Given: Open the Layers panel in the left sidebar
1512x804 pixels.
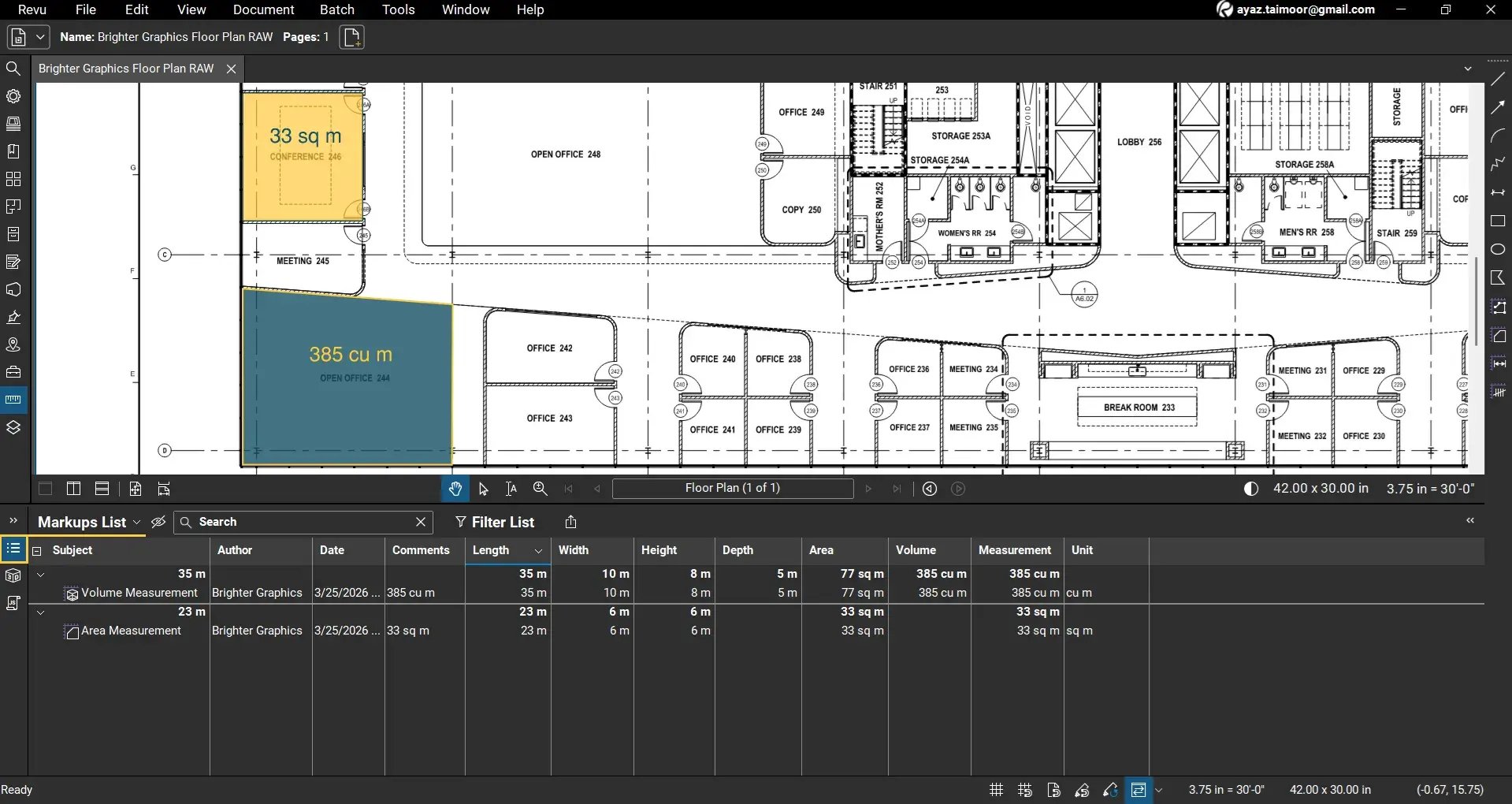Looking at the screenshot, I should (13, 427).
